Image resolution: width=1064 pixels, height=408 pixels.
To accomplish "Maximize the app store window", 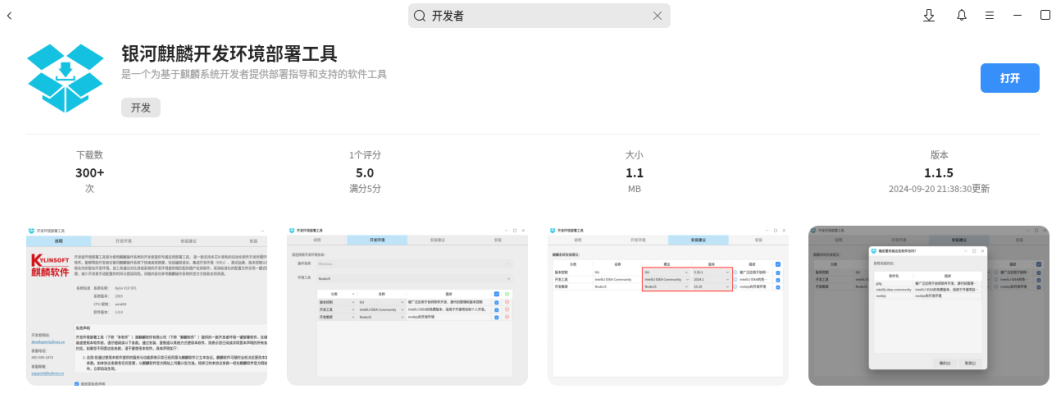I will [1045, 16].
